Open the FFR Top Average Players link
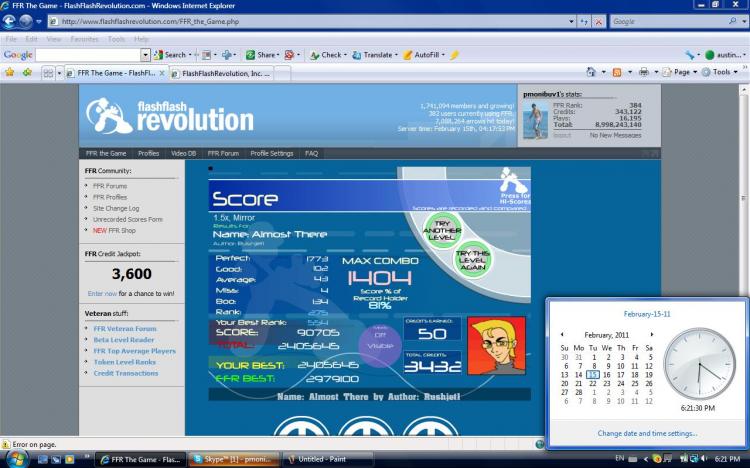The image size is (750, 468). pyautogui.click(x=134, y=351)
